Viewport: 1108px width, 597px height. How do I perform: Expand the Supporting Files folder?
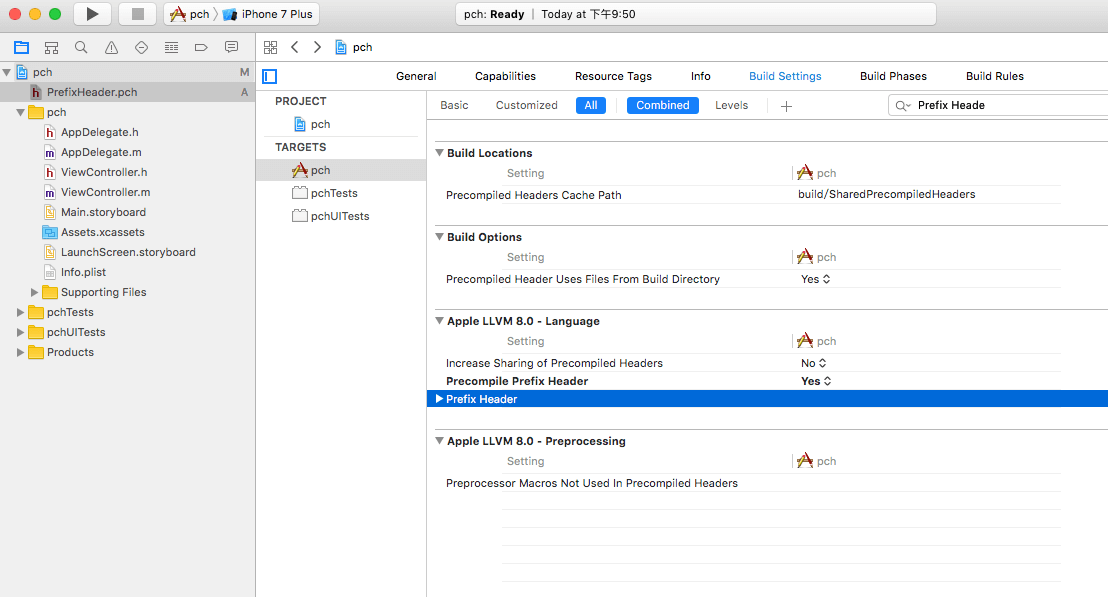point(35,292)
